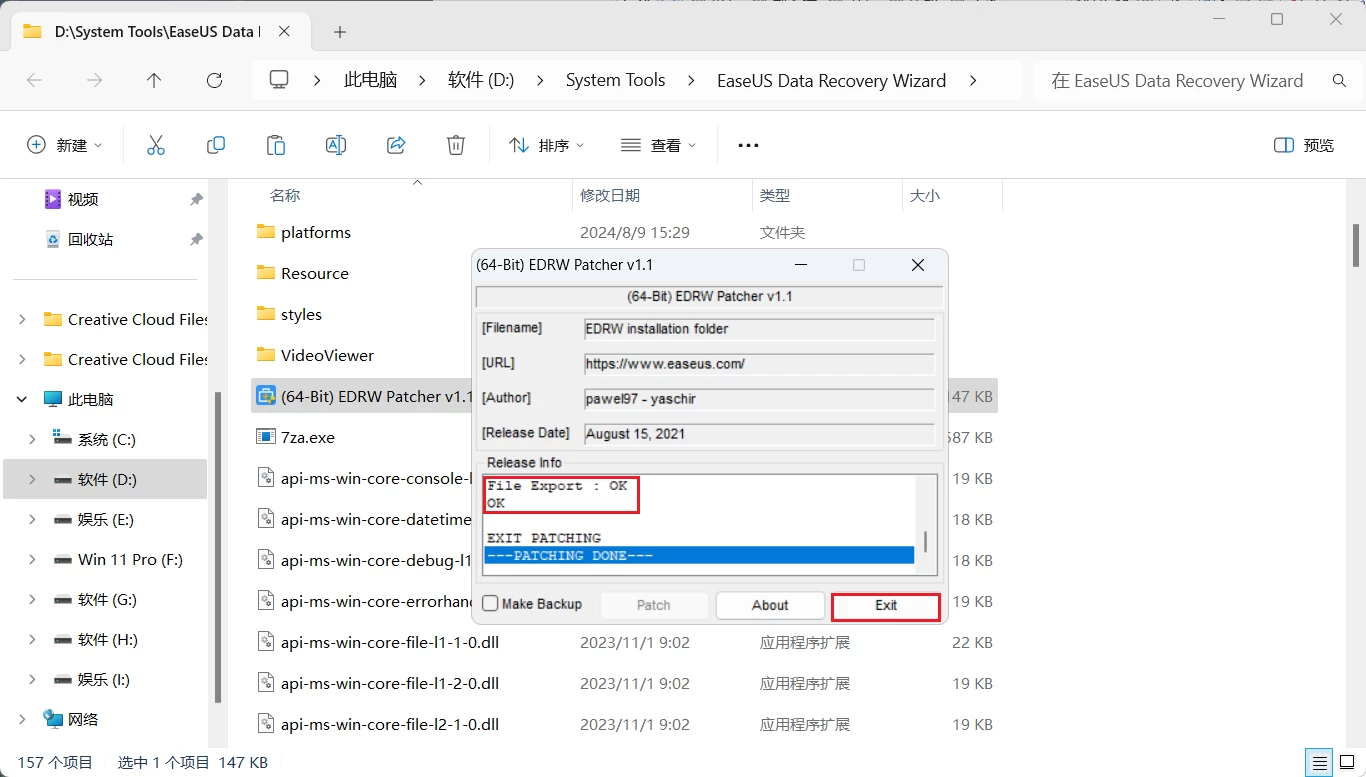1366x777 pixels.
Task: Select 软件 (G:) drive in sidebar
Action: click(x=106, y=599)
